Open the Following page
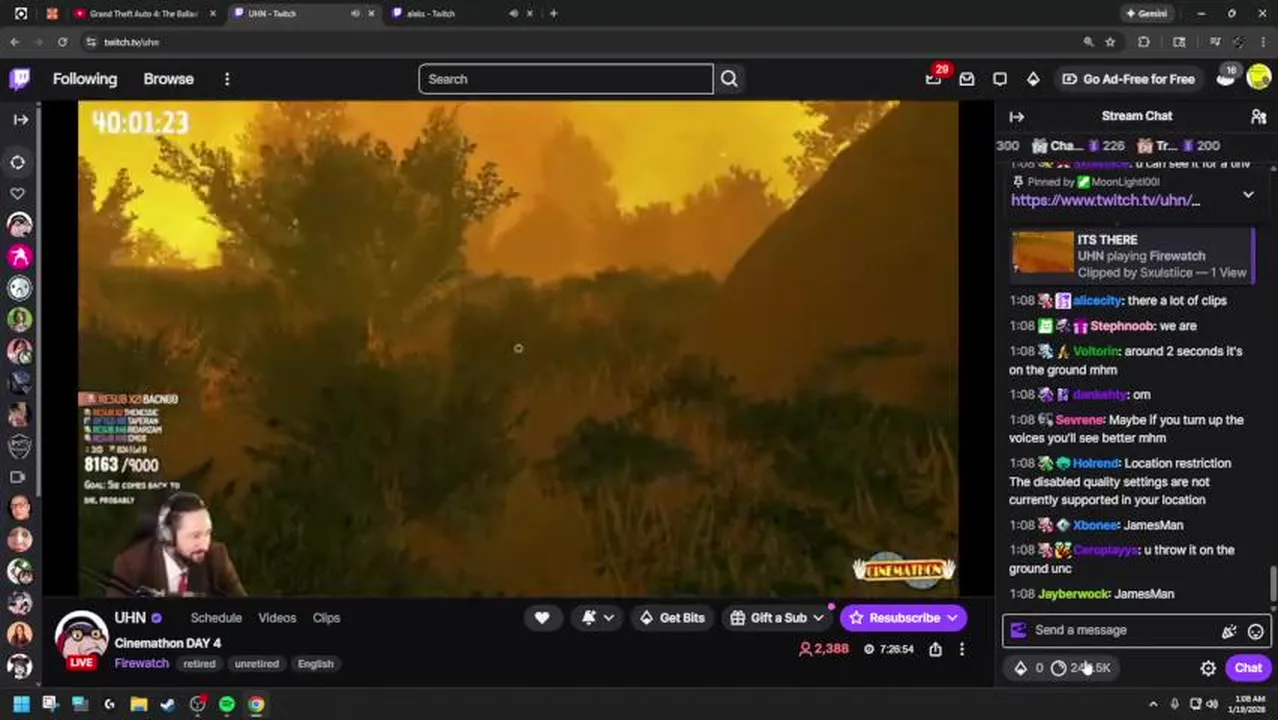The width and height of the screenshot is (1278, 720). (x=85, y=79)
